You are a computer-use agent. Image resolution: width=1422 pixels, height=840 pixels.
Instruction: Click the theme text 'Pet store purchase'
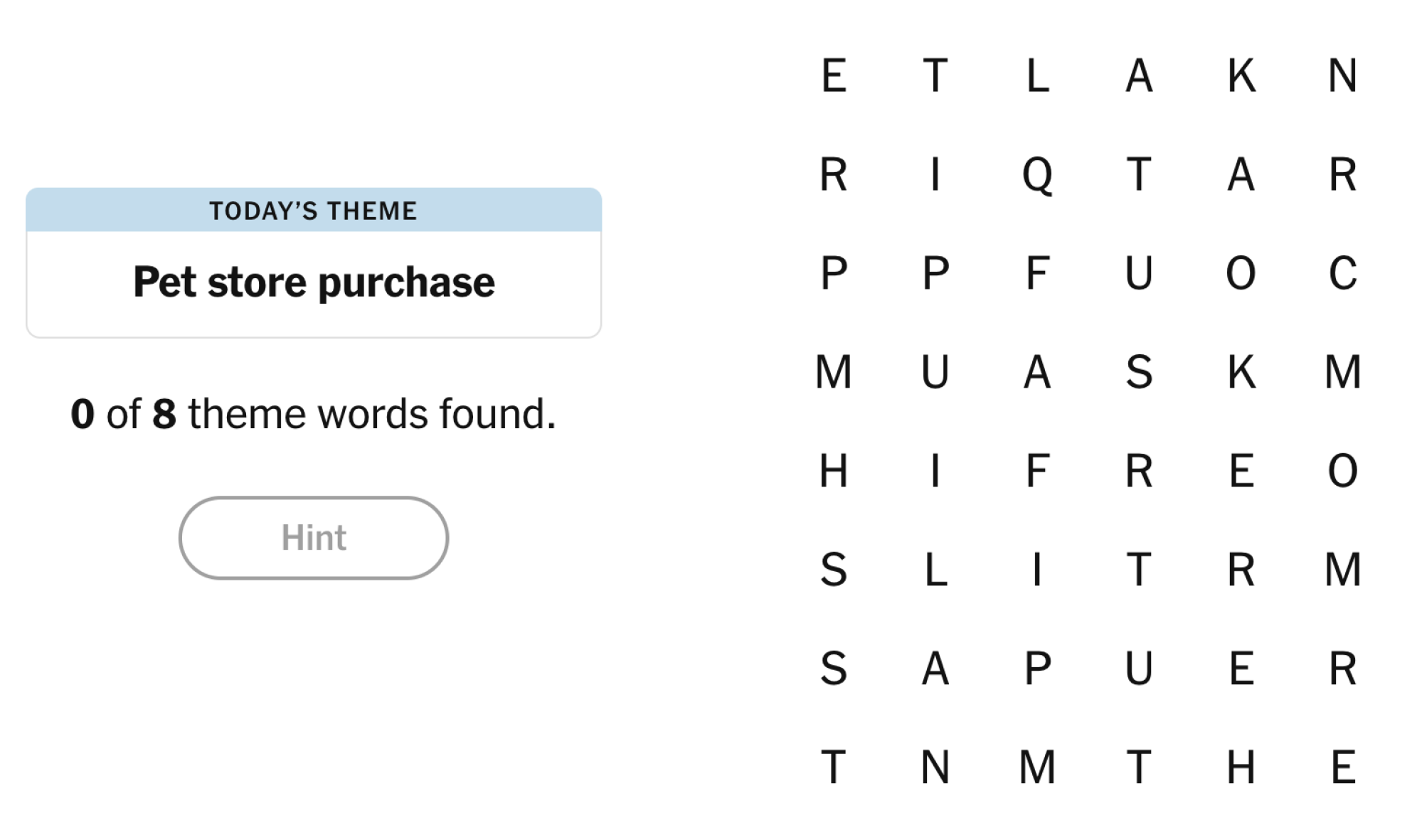(x=313, y=280)
